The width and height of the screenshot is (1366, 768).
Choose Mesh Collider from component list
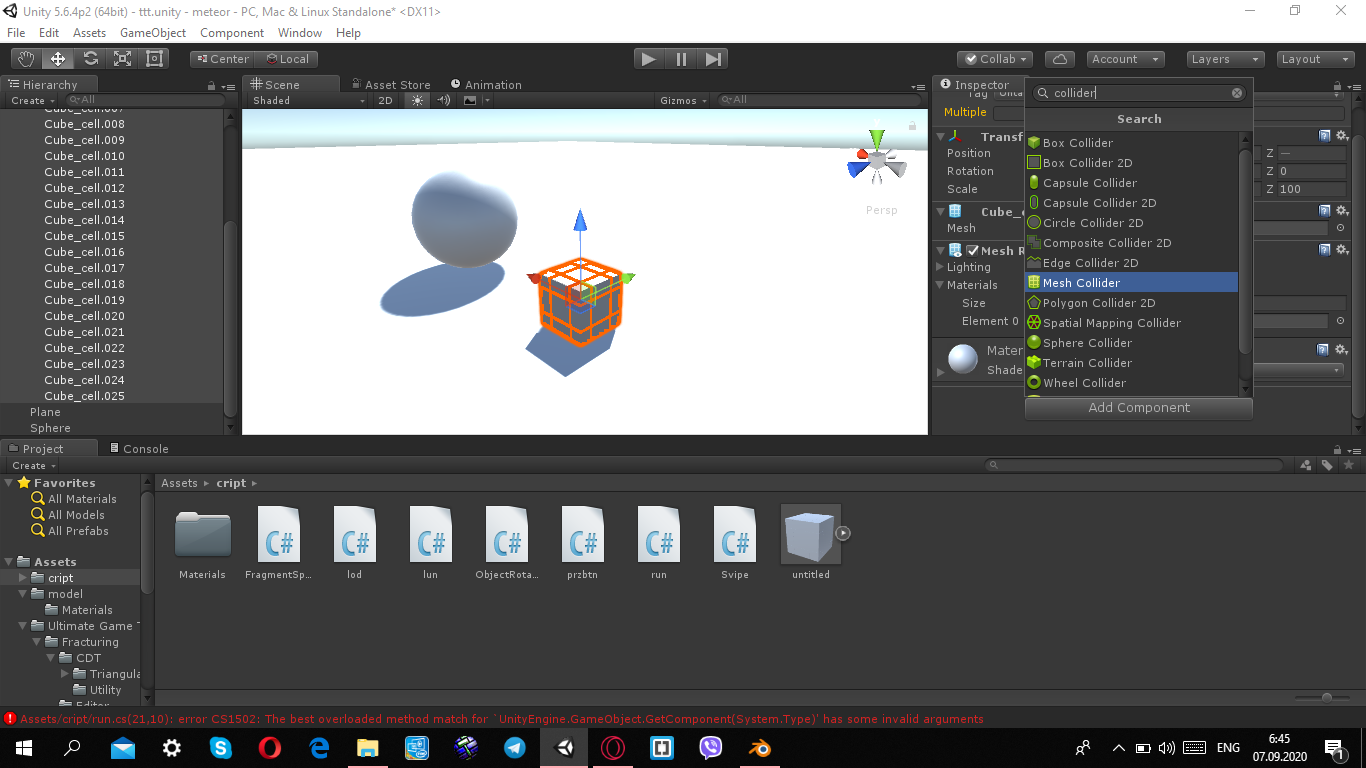click(1131, 283)
